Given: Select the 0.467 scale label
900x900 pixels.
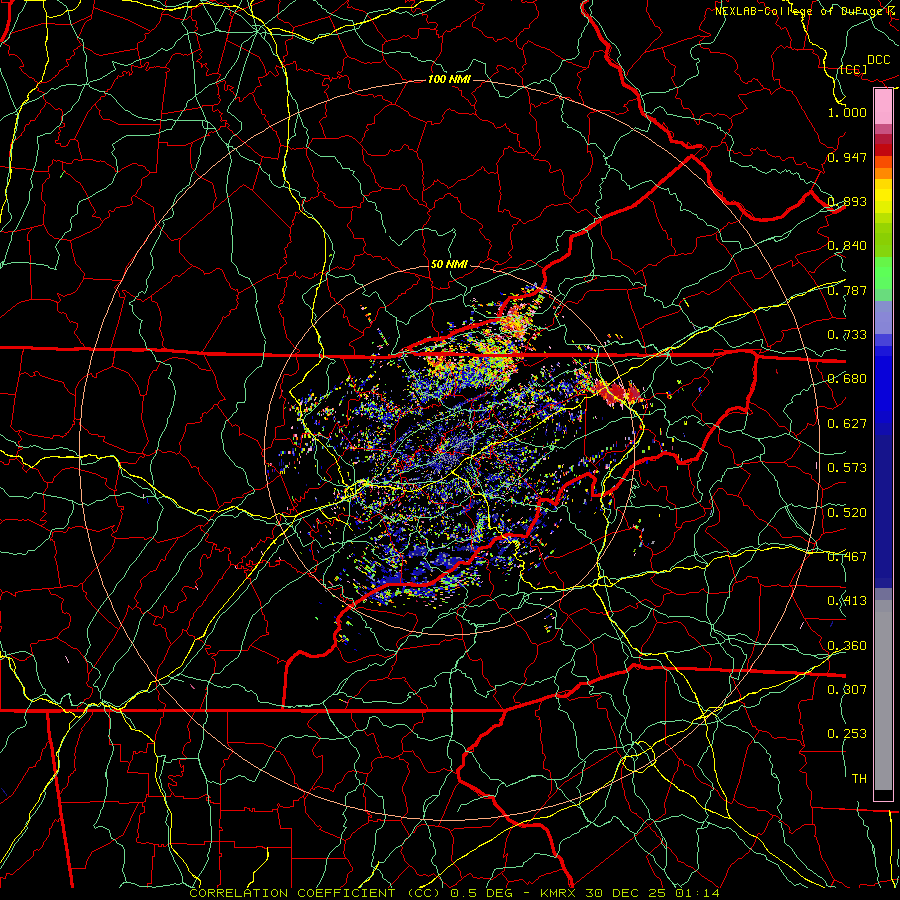Looking at the screenshot, I should 847,557.
